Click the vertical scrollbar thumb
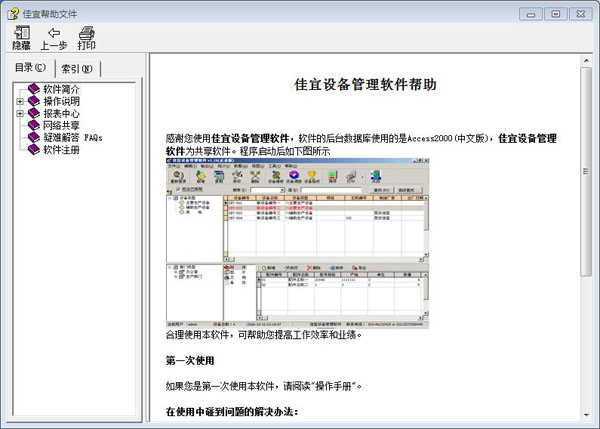 tap(586, 171)
